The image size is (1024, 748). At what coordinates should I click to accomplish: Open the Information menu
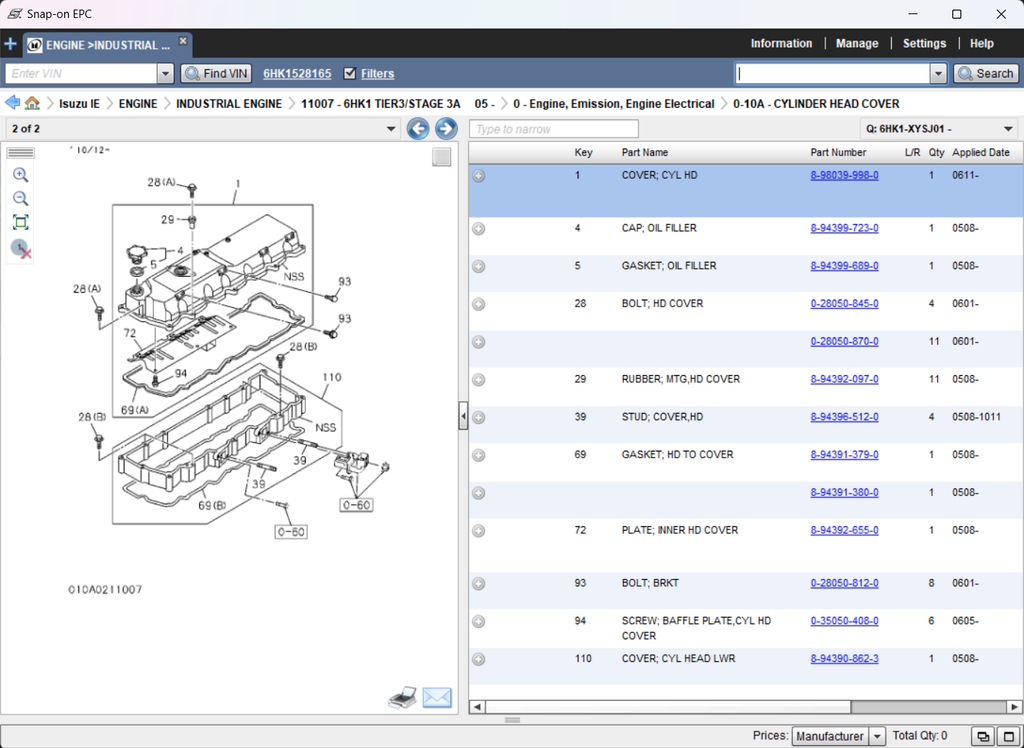tap(781, 44)
